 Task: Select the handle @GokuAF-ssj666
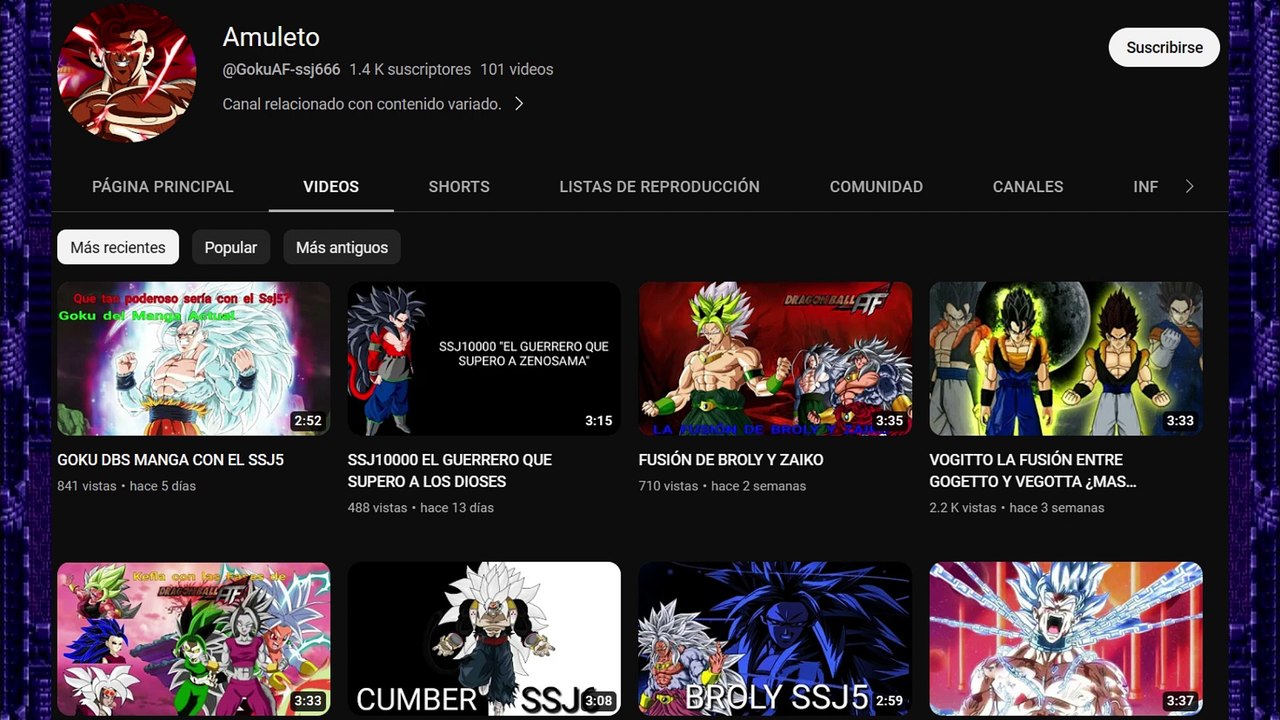pyautogui.click(x=281, y=70)
